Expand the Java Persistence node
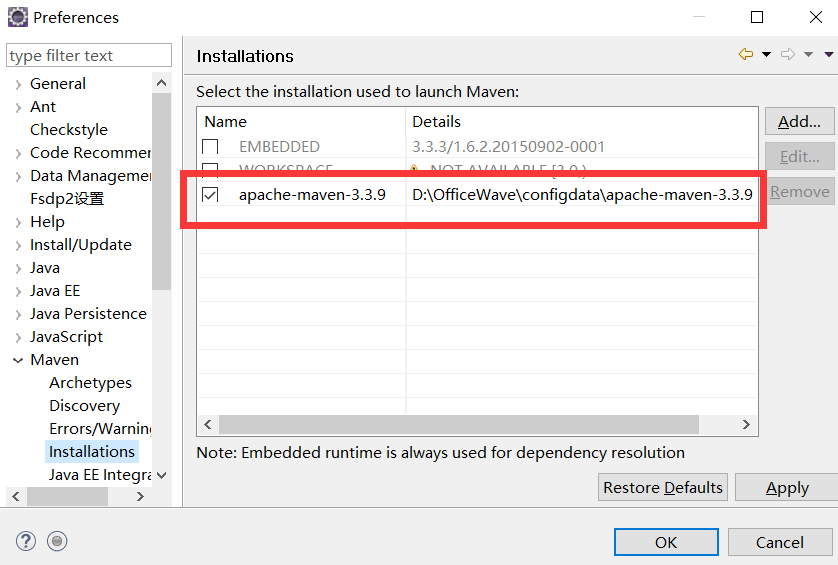 click(x=18, y=314)
